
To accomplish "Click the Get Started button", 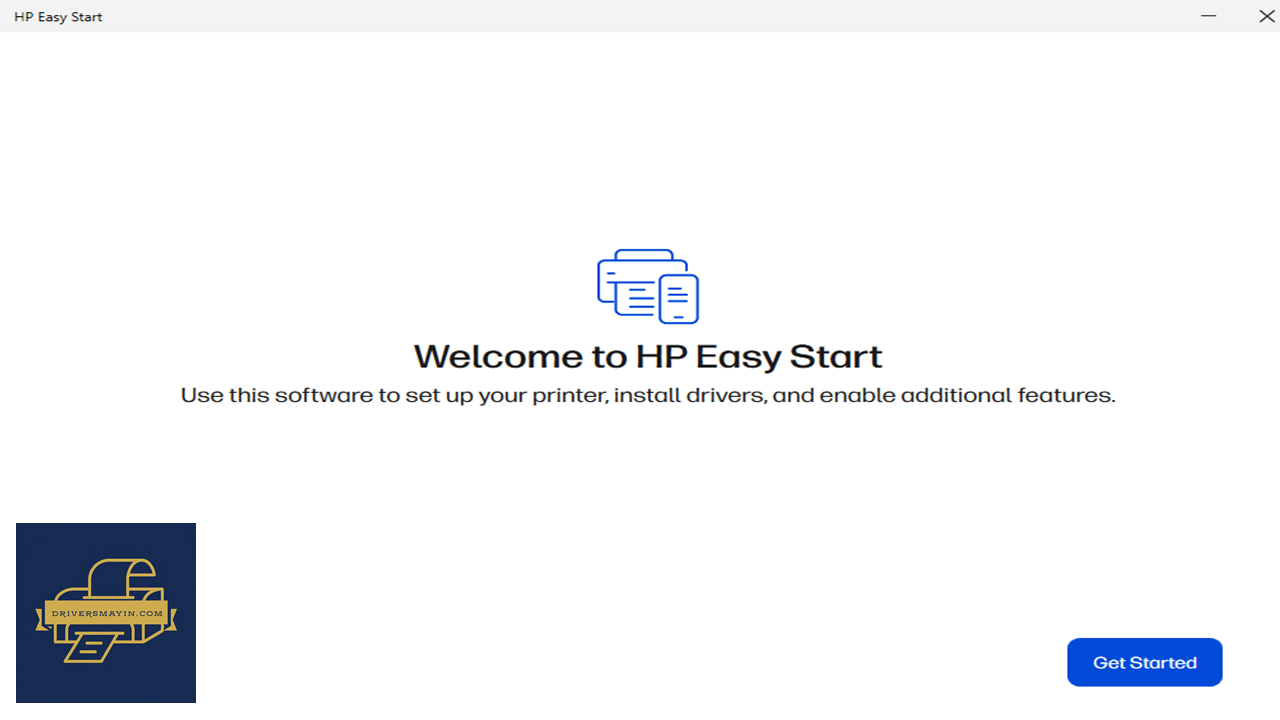I will [x=1144, y=662].
